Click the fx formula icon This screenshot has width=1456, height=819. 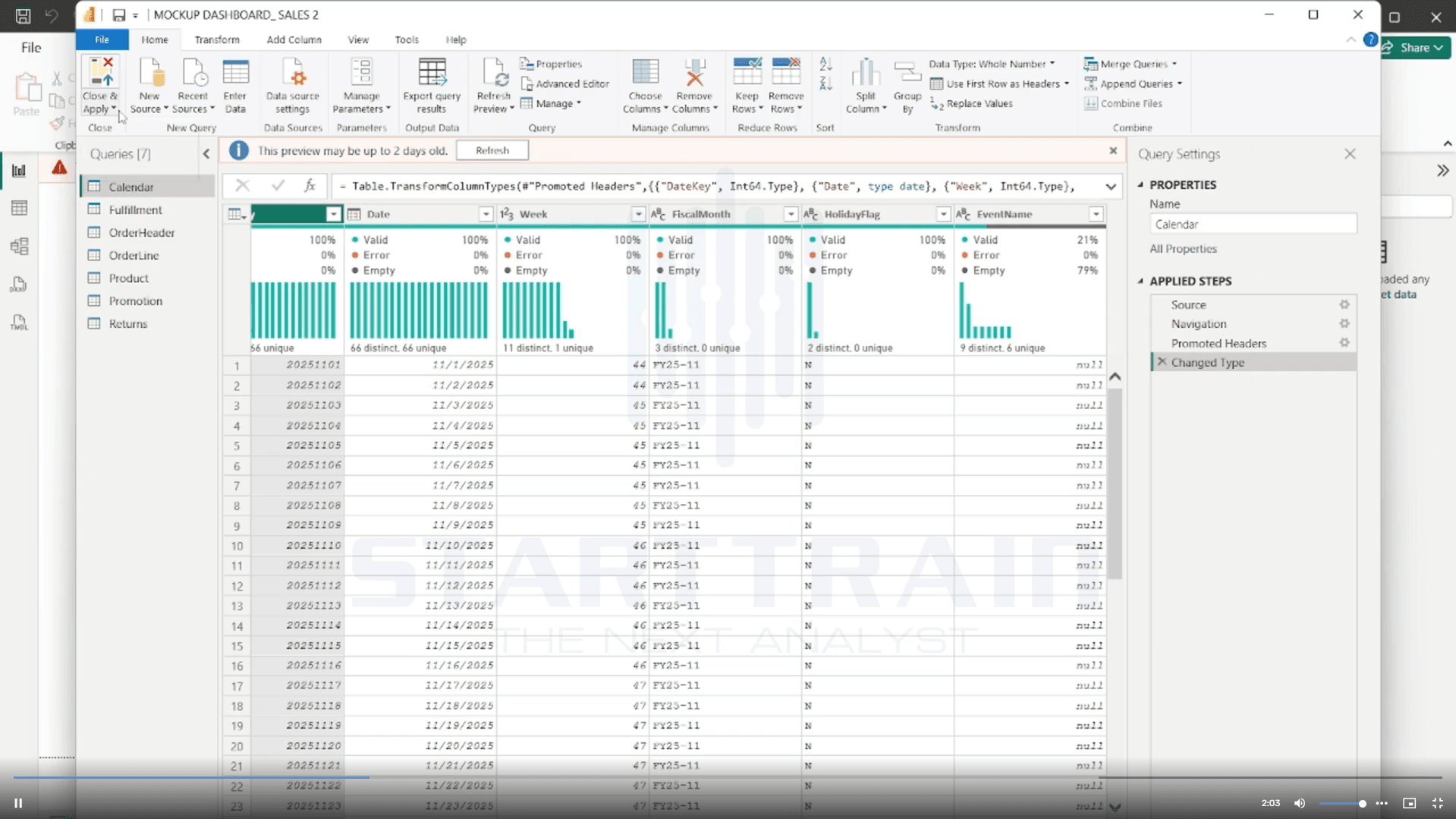point(310,186)
